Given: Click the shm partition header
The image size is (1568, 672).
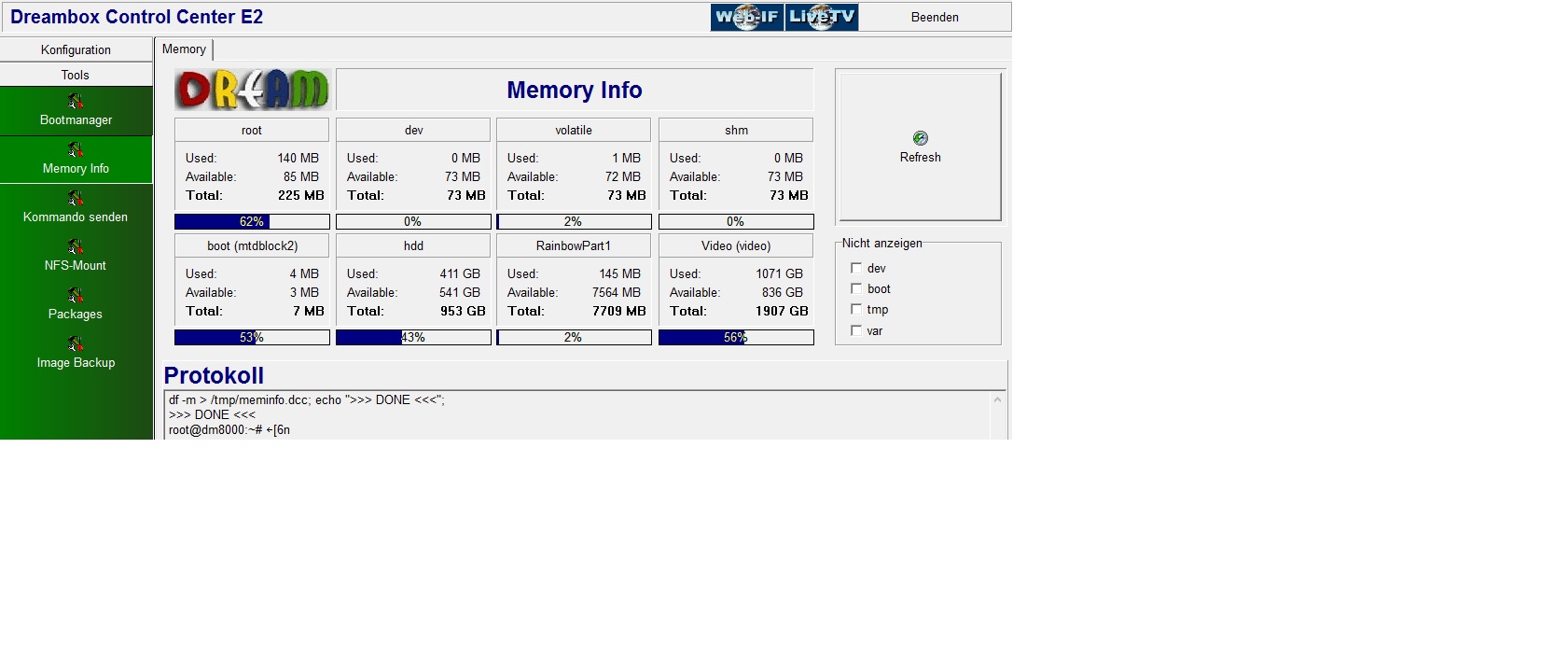Looking at the screenshot, I should 736,130.
